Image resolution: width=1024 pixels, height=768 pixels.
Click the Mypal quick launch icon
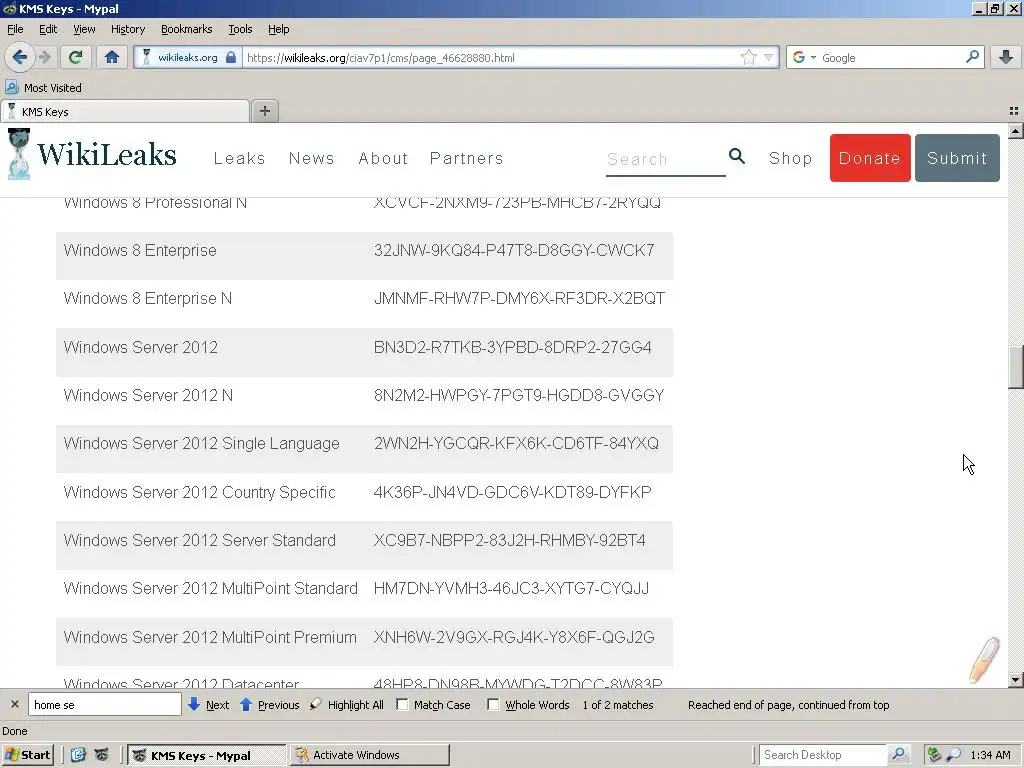101,755
